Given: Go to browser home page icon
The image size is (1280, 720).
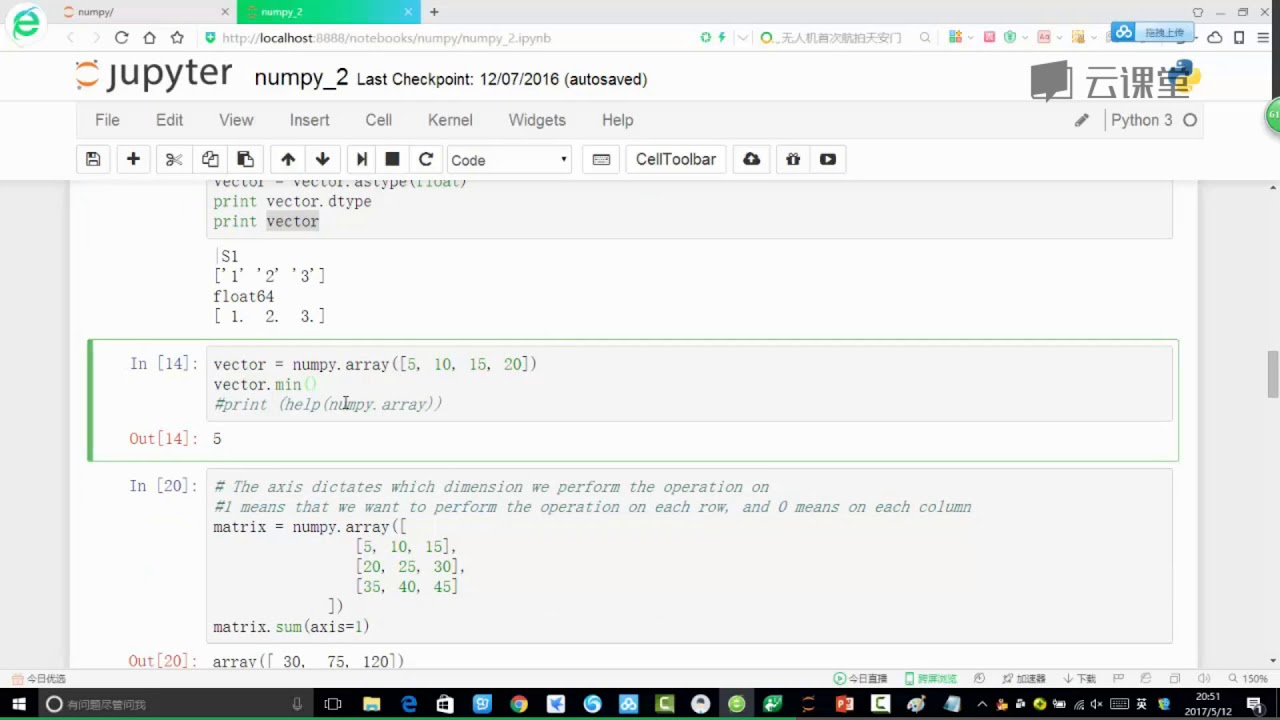Looking at the screenshot, I should [x=149, y=37].
